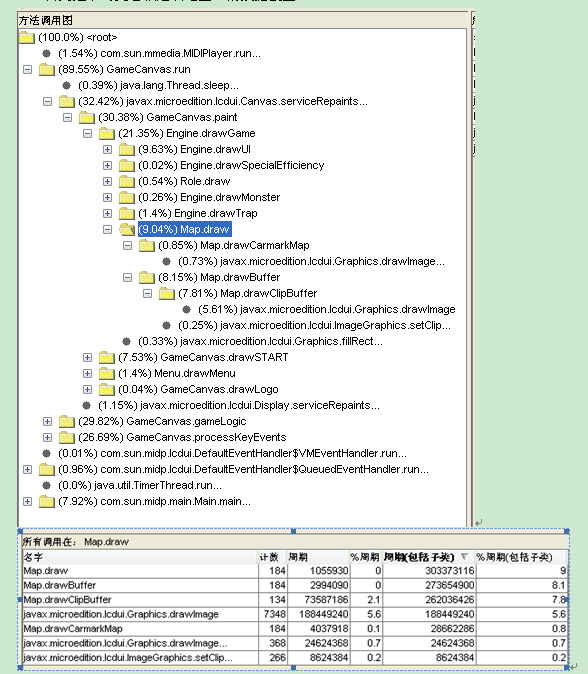Click the root folder icon
This screenshot has height=674, width=588.
click(x=27, y=37)
